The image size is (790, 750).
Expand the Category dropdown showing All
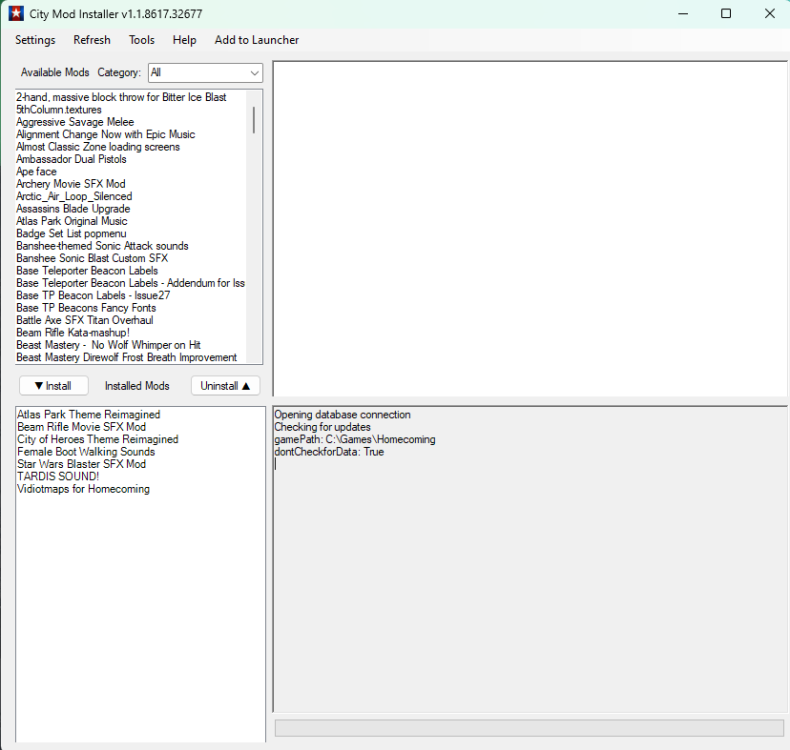click(205, 73)
